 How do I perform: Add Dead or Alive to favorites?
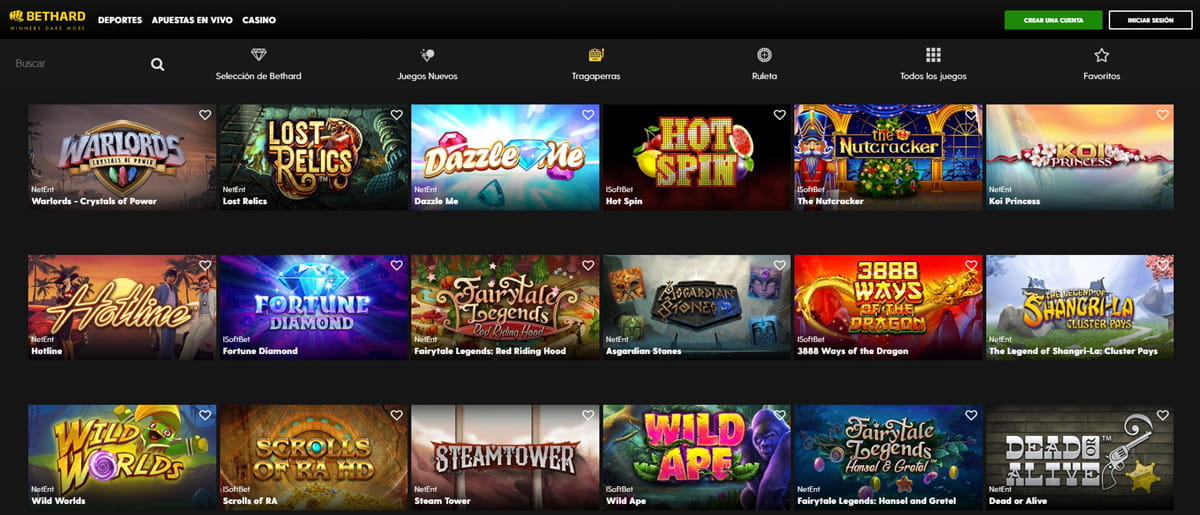coord(1162,415)
